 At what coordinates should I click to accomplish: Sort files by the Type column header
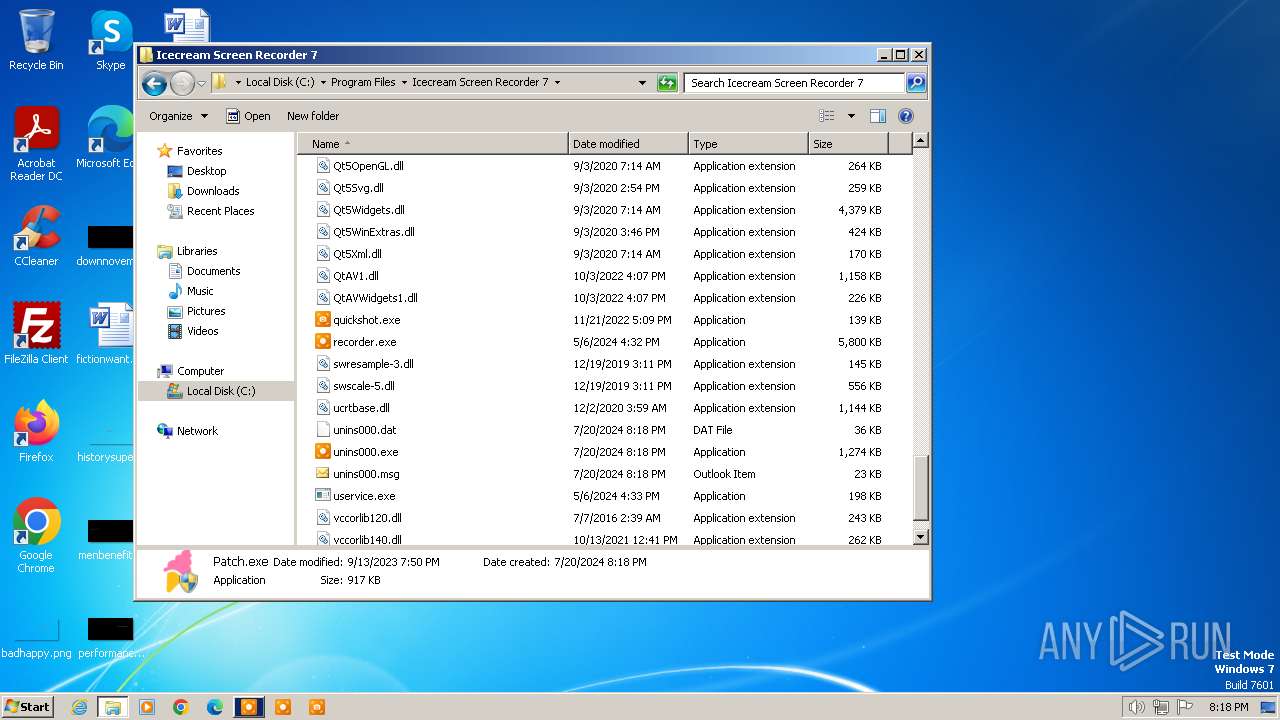[748, 144]
